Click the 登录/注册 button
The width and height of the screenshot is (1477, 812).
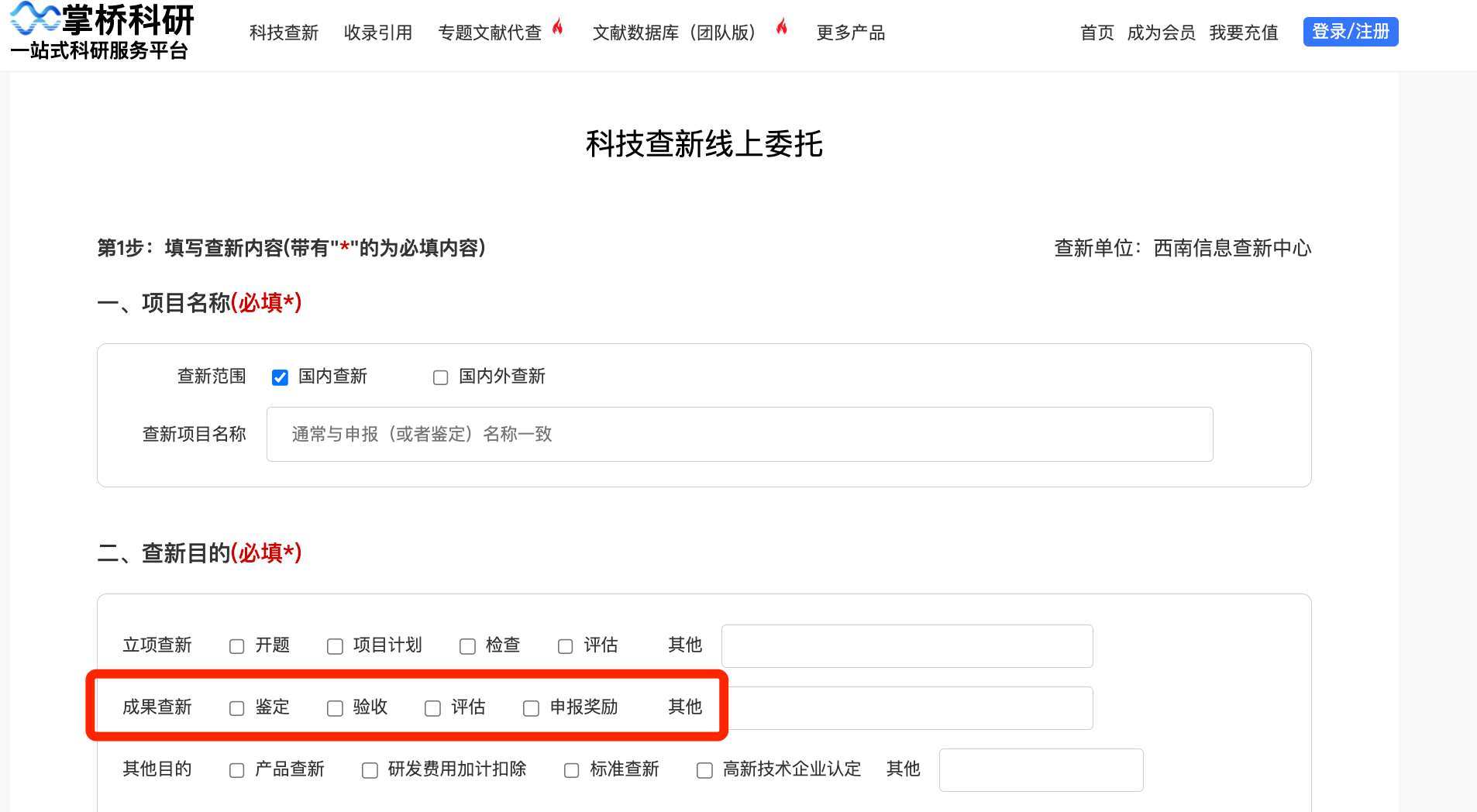[1351, 32]
